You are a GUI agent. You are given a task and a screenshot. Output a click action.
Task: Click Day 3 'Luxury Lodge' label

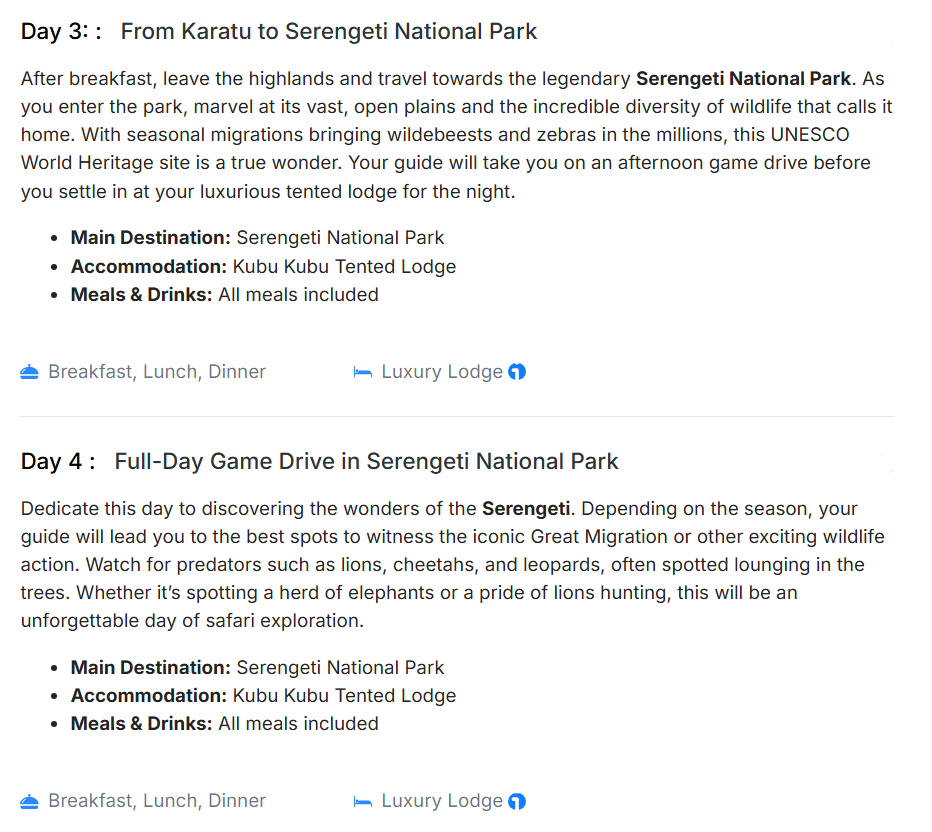(x=442, y=372)
